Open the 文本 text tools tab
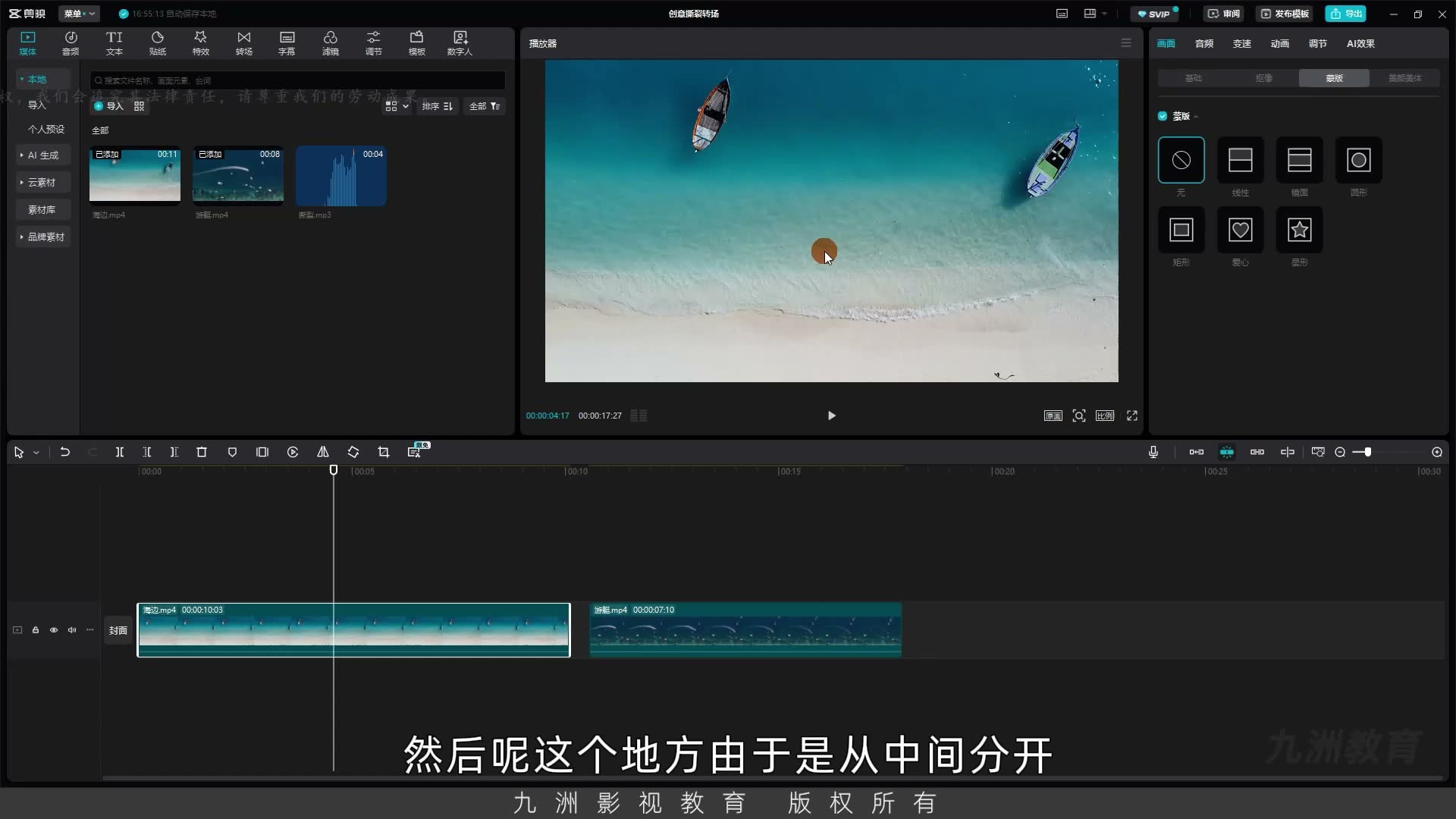1456x819 pixels. tap(114, 43)
